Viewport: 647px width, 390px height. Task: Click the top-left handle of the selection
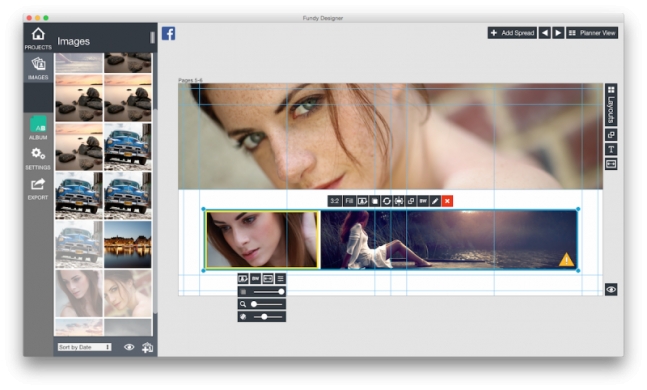tap(203, 209)
